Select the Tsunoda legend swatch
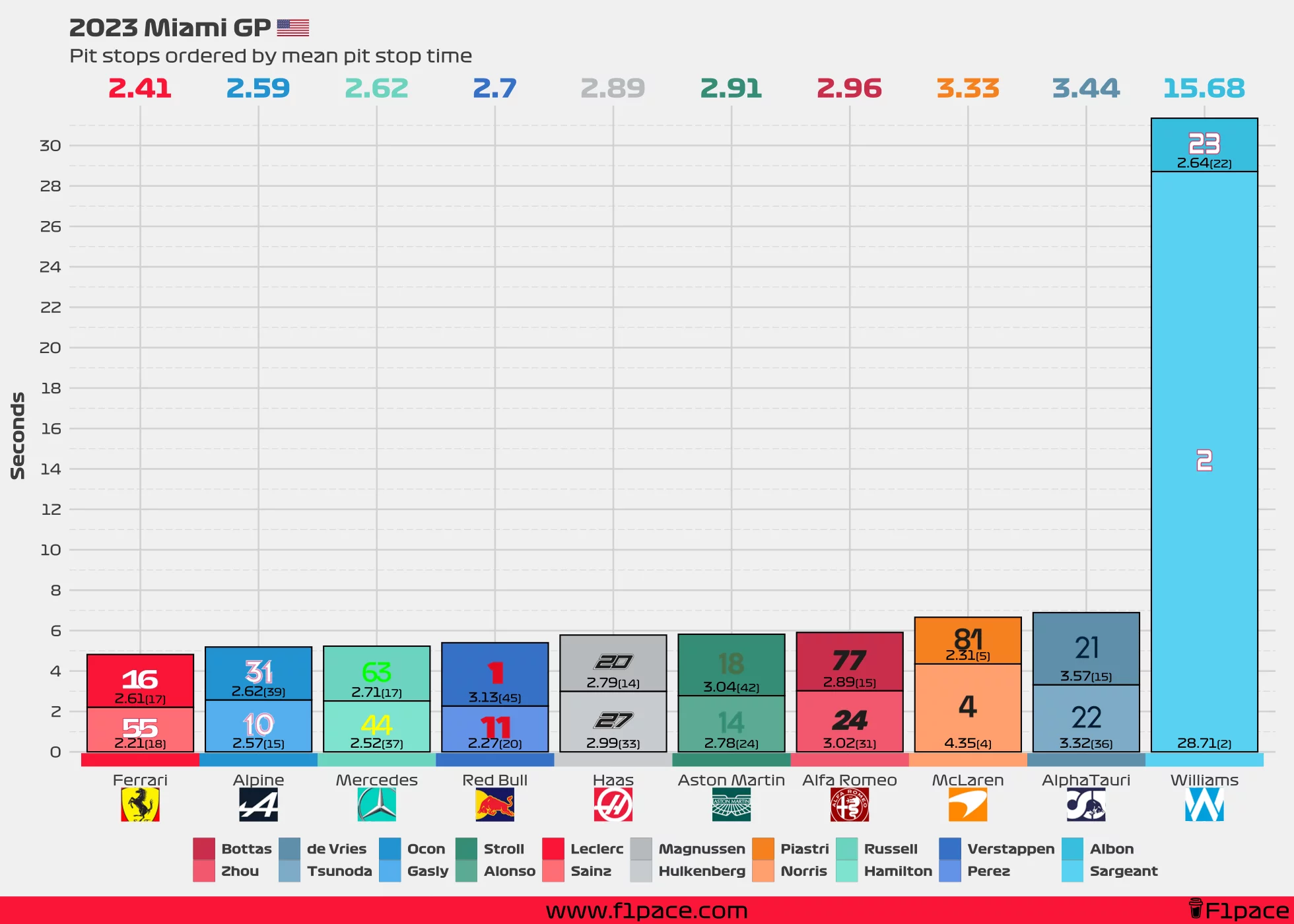1294x924 pixels. [289, 871]
